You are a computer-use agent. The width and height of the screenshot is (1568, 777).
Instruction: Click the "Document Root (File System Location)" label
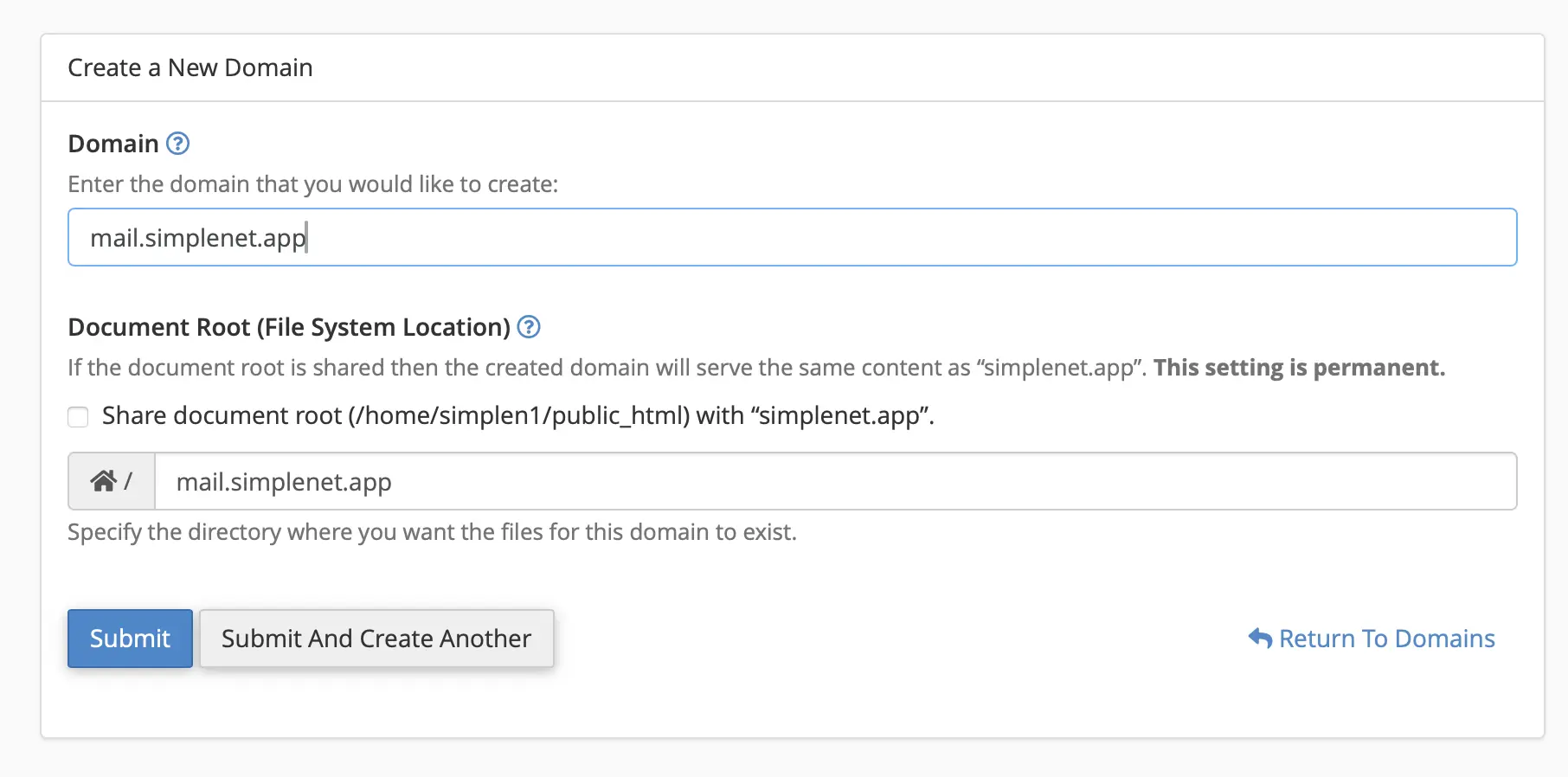tap(289, 327)
